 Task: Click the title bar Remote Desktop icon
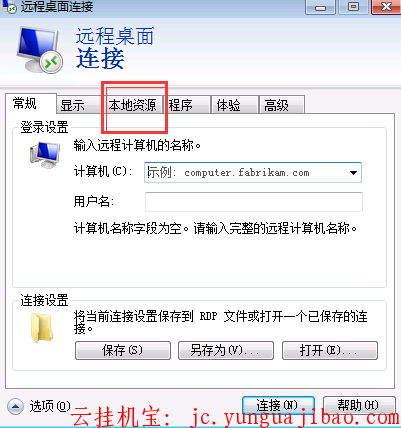click(9, 6)
